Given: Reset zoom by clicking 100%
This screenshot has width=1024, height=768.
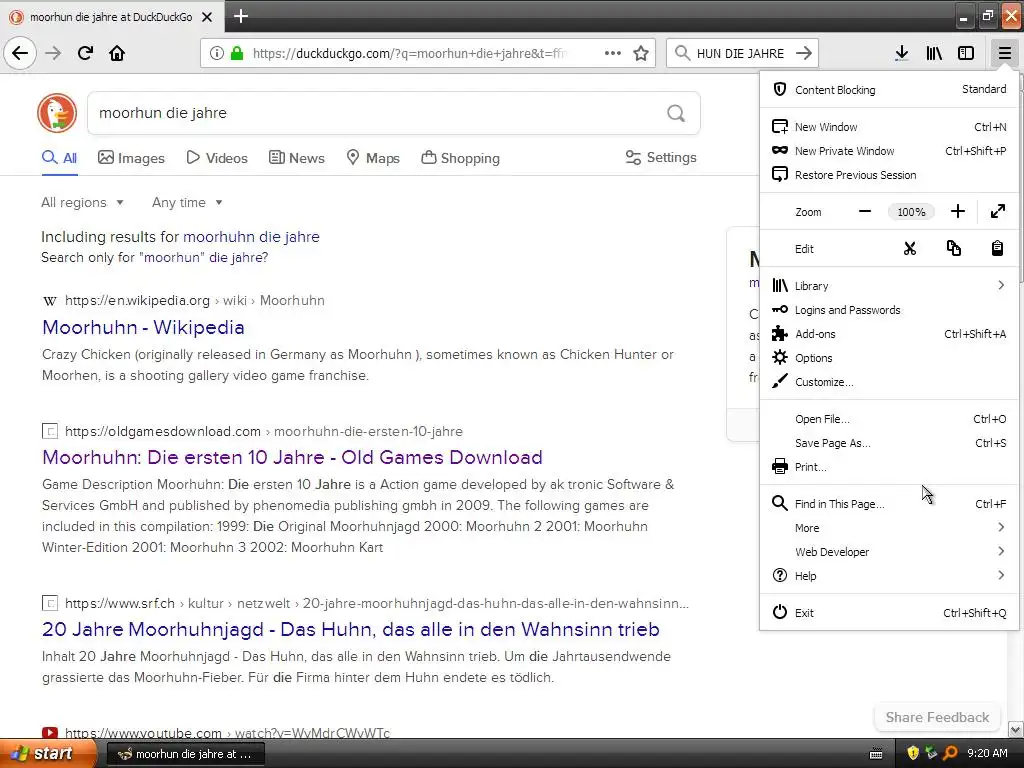Looking at the screenshot, I should 911,212.
